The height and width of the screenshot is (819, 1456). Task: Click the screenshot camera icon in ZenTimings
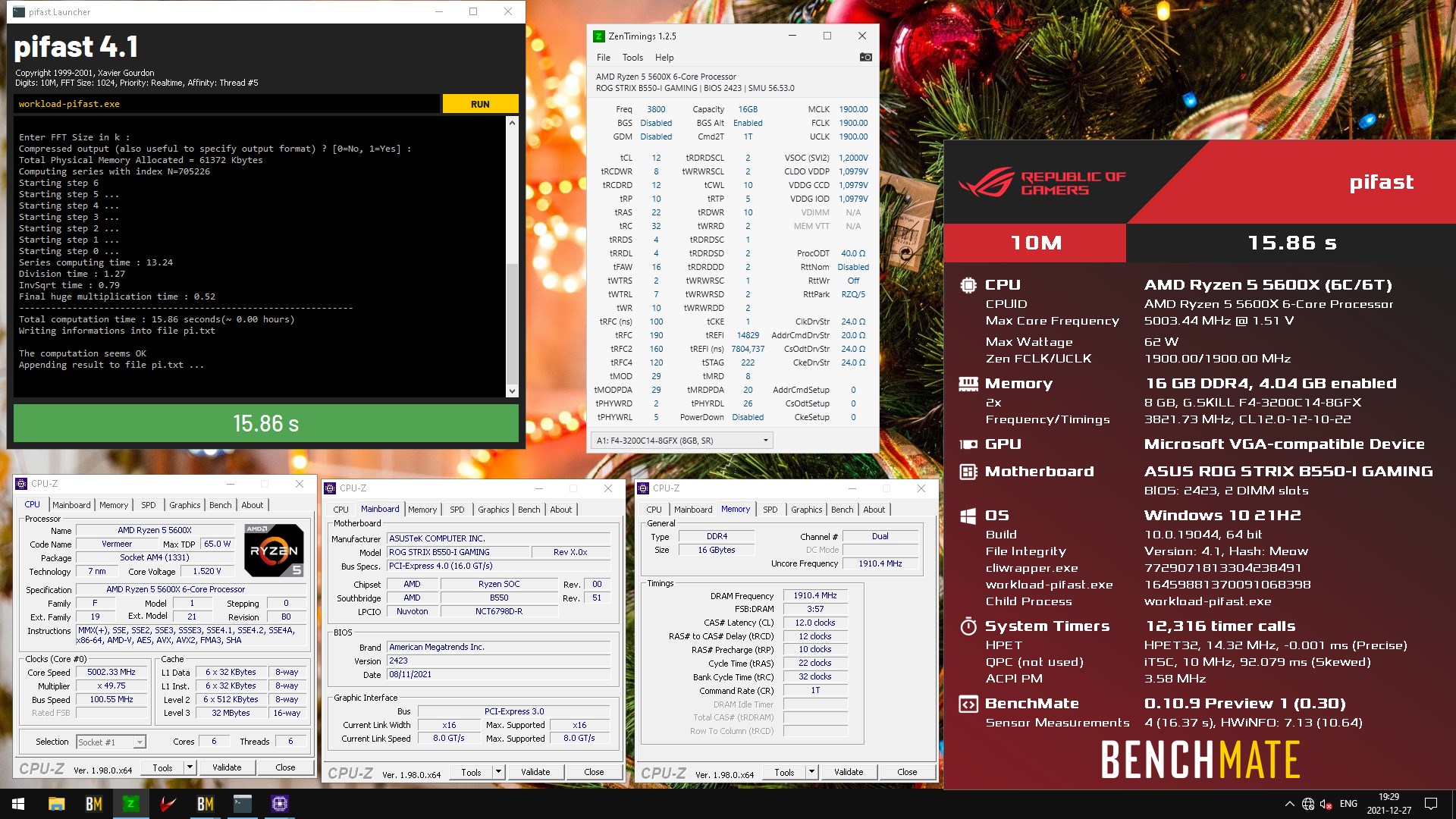pos(865,57)
